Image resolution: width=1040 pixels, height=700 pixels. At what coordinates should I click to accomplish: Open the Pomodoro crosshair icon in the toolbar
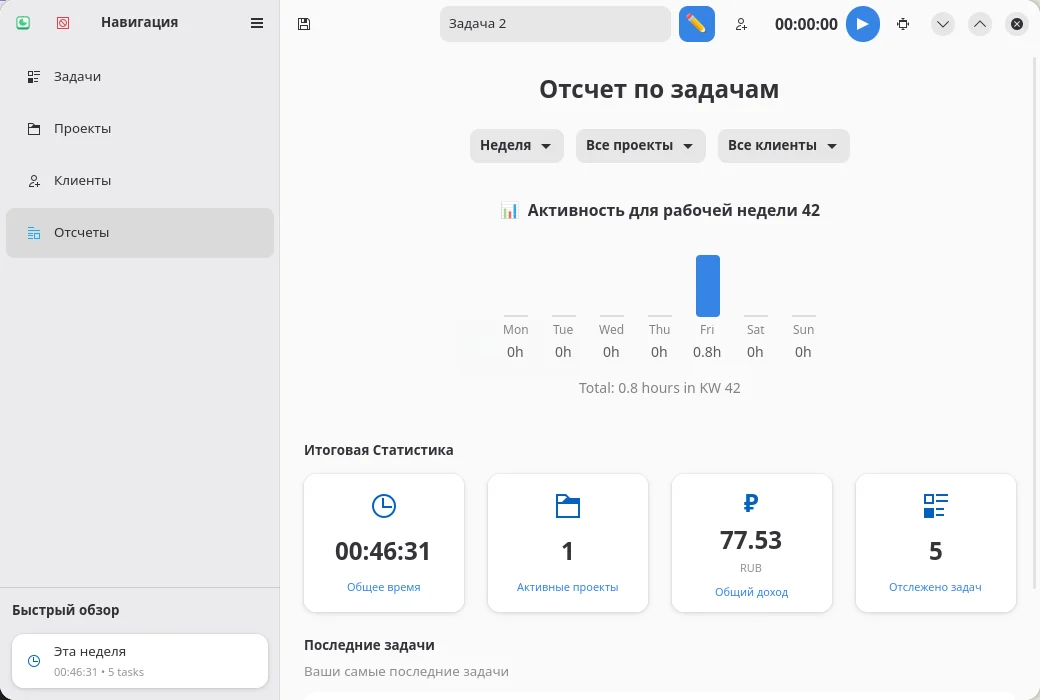coord(903,24)
